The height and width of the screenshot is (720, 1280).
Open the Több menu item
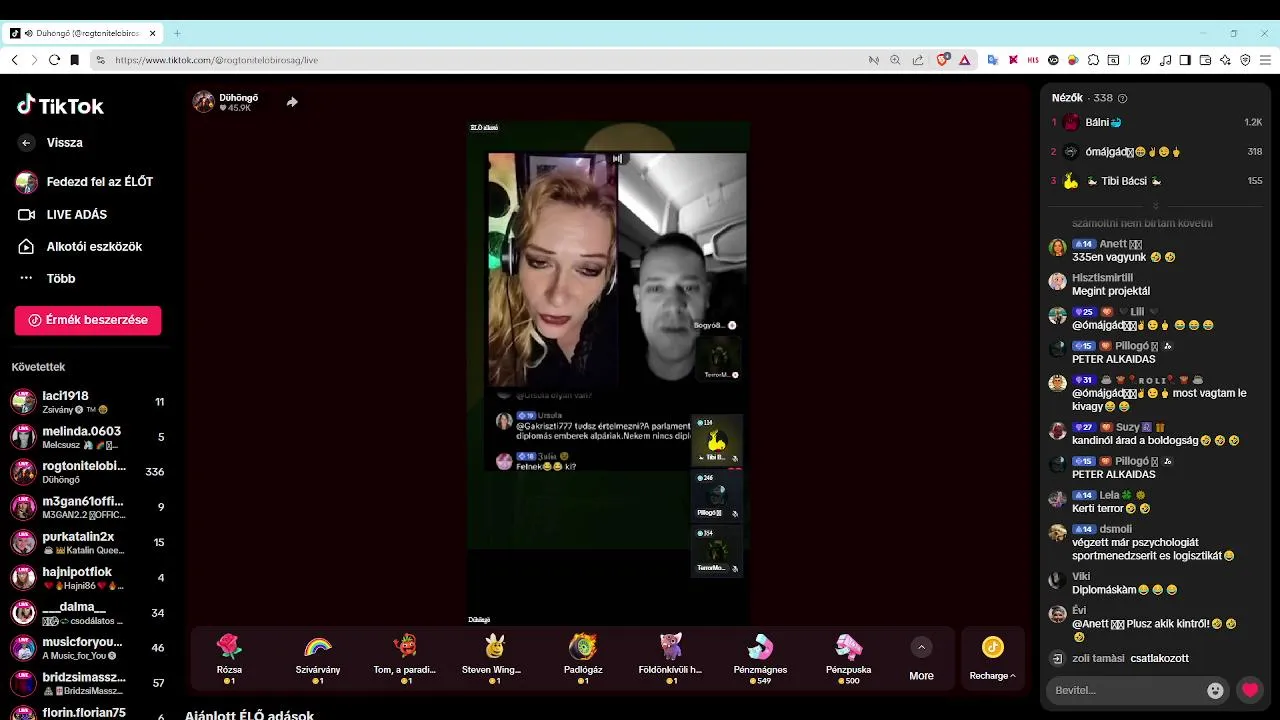pyautogui.click(x=47, y=278)
